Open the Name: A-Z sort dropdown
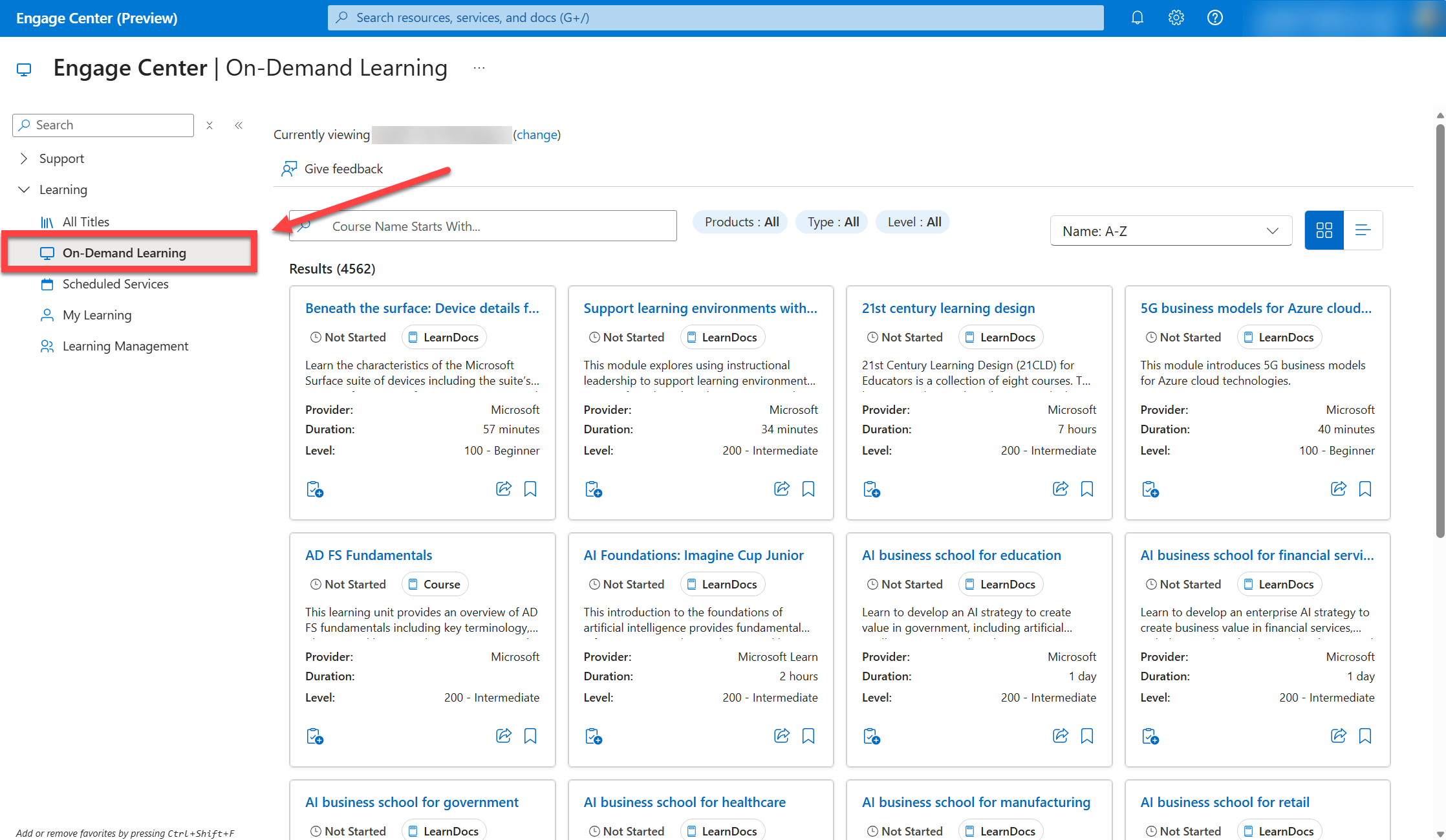The height and width of the screenshot is (840, 1446). (1171, 230)
